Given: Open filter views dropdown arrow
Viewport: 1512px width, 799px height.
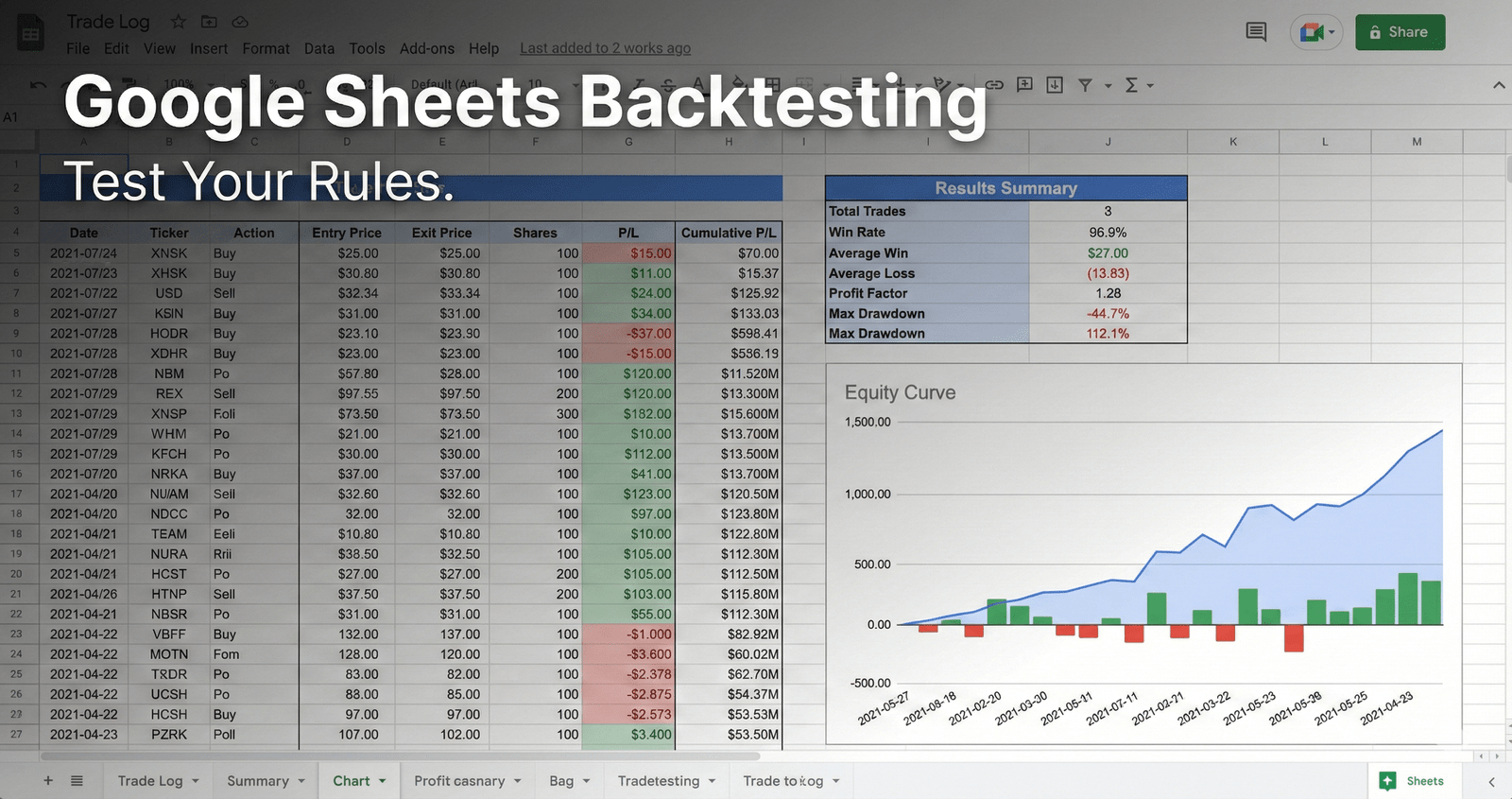Looking at the screenshot, I should (1108, 86).
